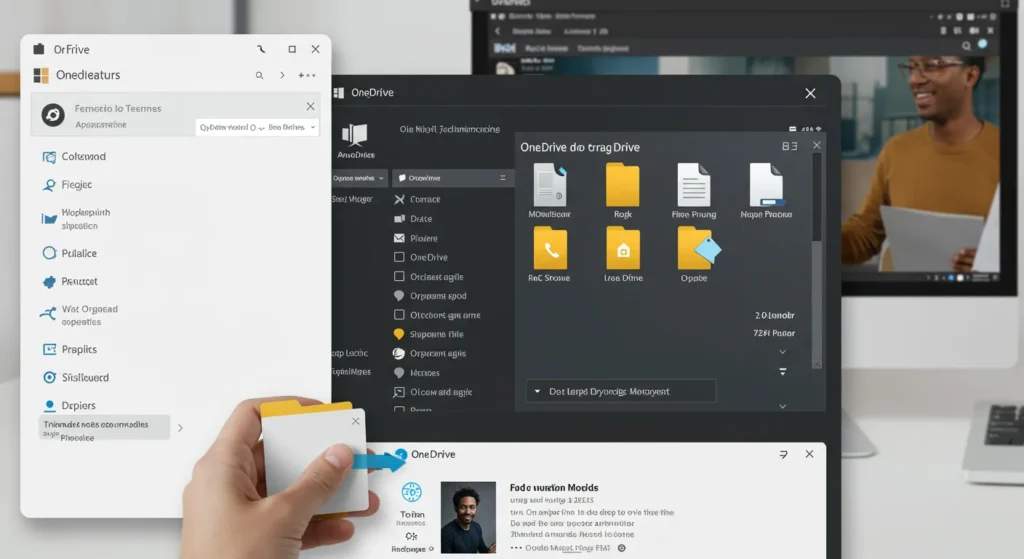Viewport: 1024px width, 559px height.
Task: Open the three-dot more menu beside Onedleaturs
Action: point(307,76)
